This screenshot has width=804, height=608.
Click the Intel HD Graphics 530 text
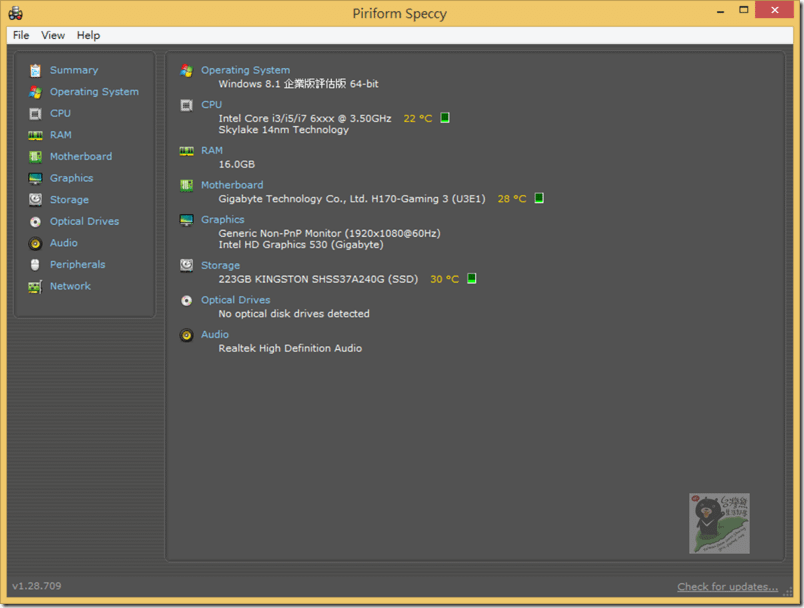[301, 245]
